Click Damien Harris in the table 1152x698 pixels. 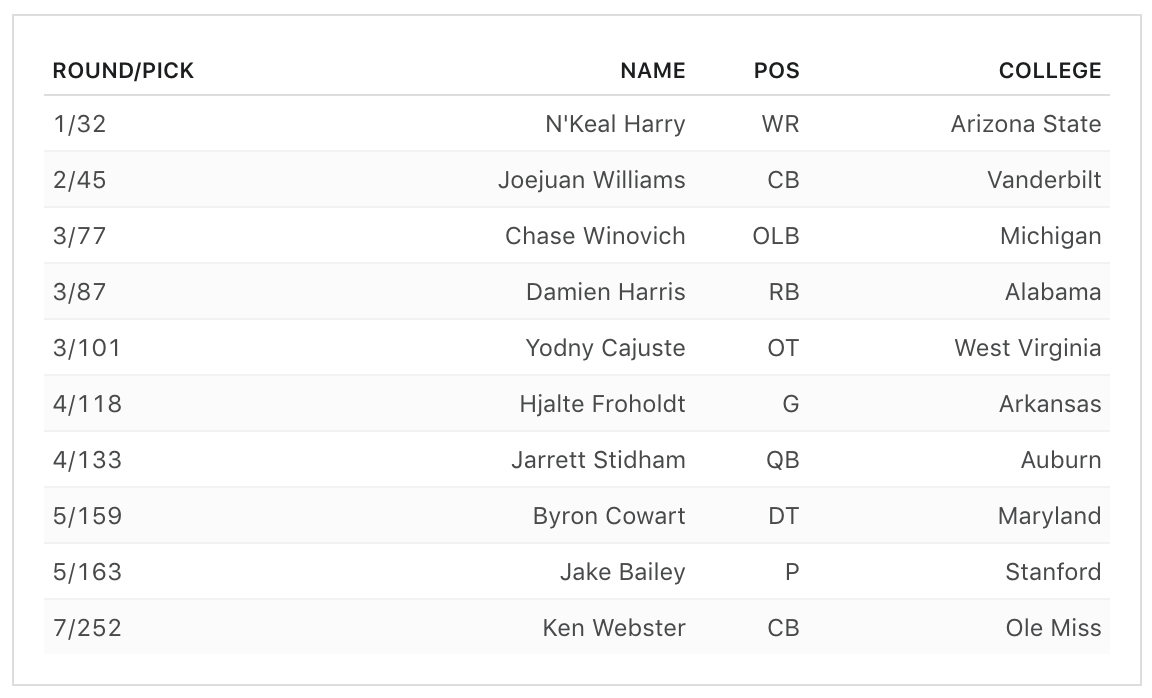click(x=605, y=293)
